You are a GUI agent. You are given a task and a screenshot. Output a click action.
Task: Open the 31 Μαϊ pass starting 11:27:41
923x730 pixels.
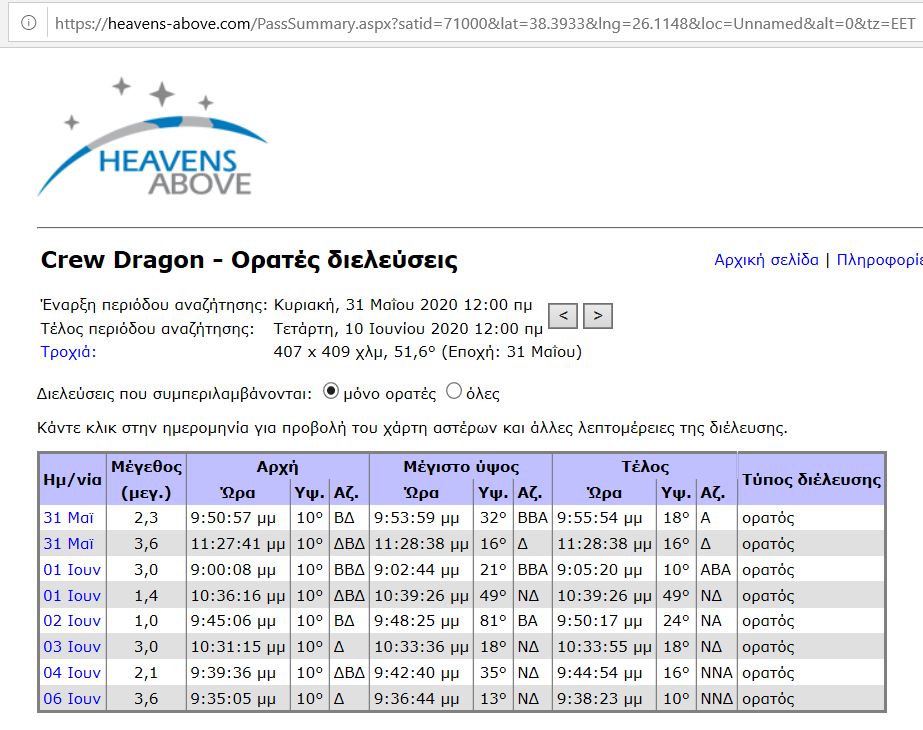(68, 544)
